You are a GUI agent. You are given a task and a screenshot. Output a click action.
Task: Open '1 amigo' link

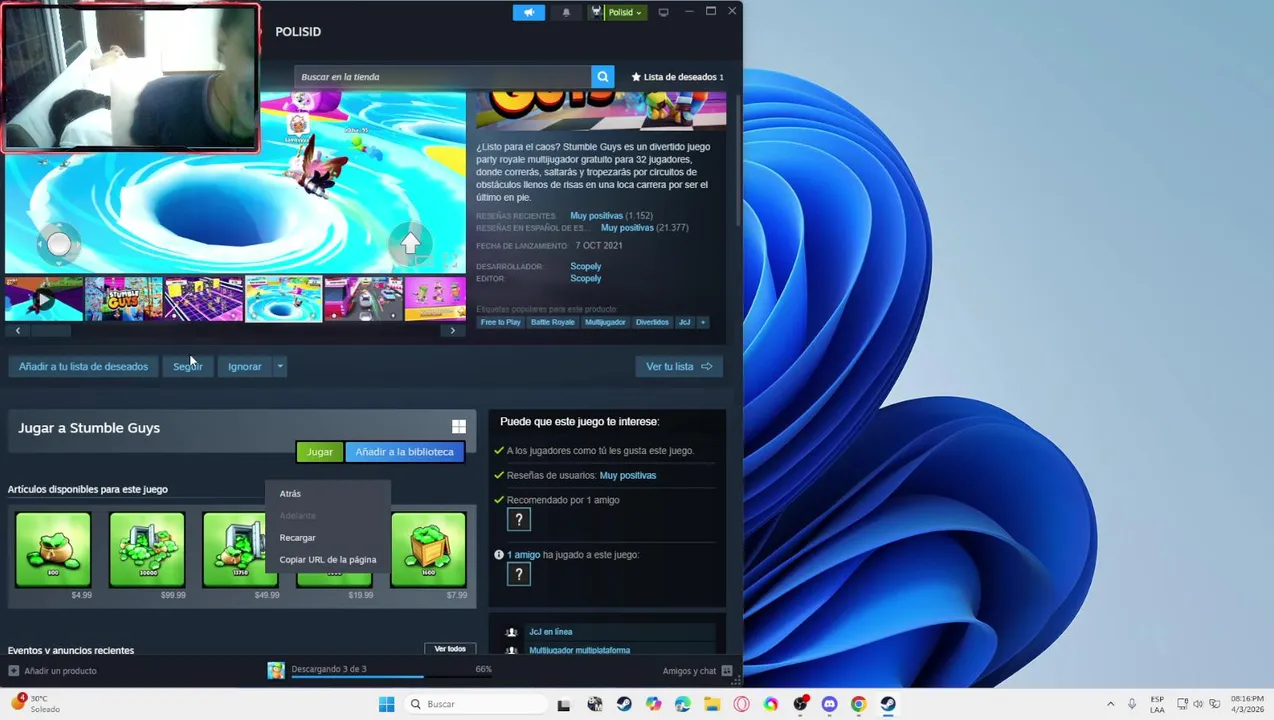click(x=523, y=555)
